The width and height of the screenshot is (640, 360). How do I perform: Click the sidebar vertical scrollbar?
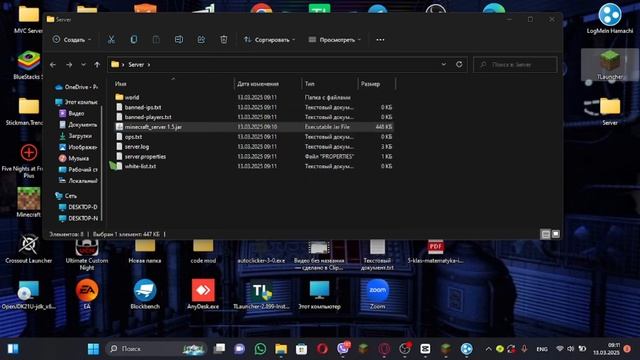pos(101,163)
